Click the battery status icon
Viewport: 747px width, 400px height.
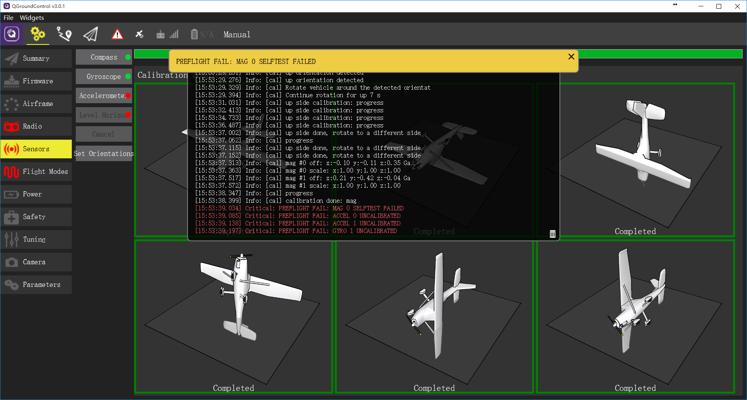(201, 34)
